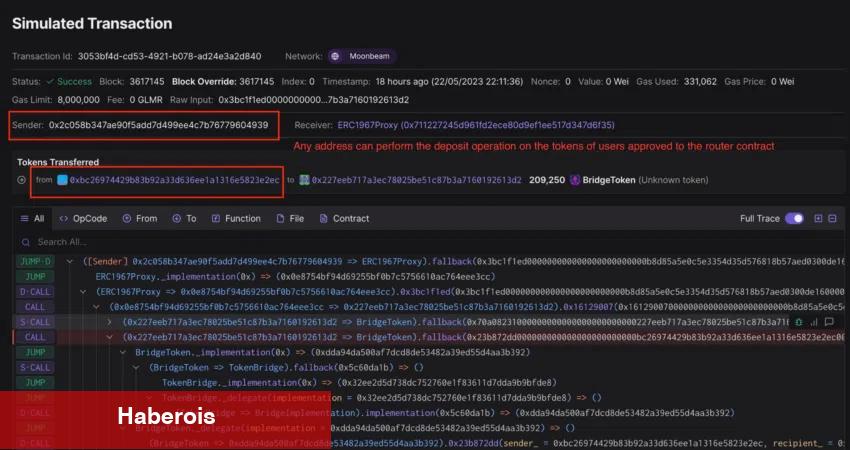
Task: Click the Block Override 3617145 value
Action: point(256,82)
